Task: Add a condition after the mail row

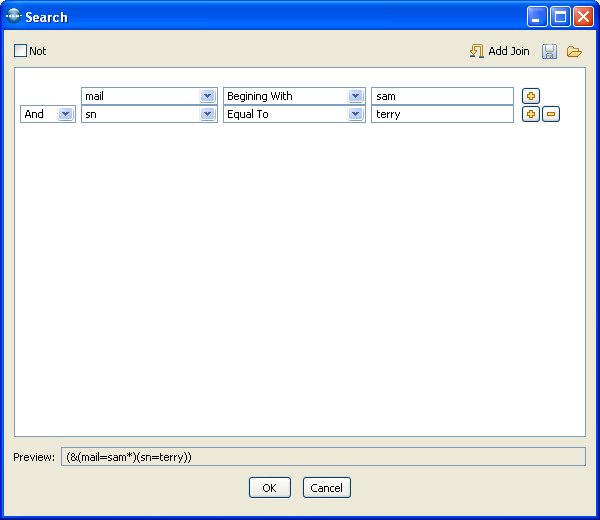Action: [x=531, y=96]
